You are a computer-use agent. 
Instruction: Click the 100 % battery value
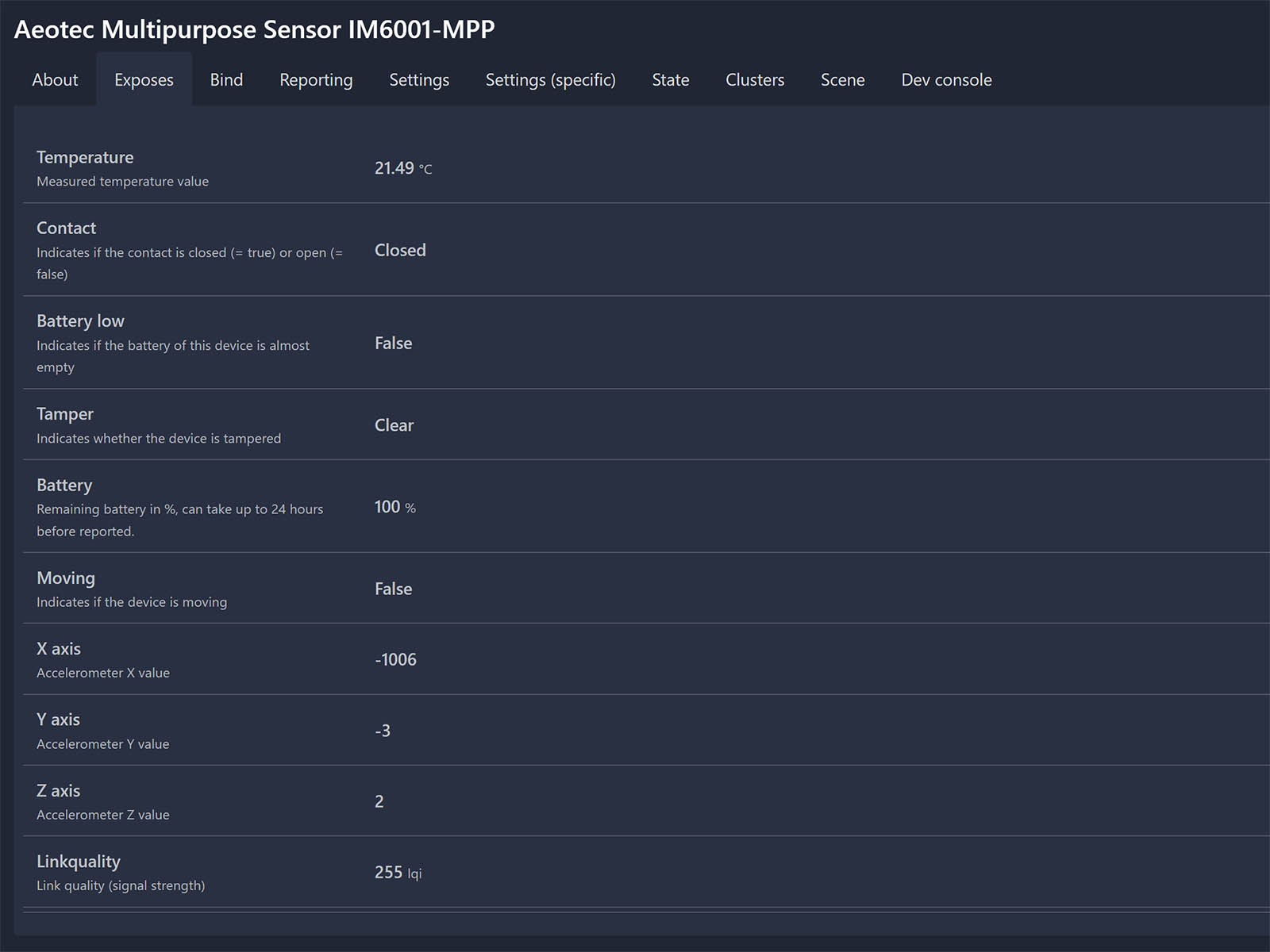pyautogui.click(x=394, y=507)
